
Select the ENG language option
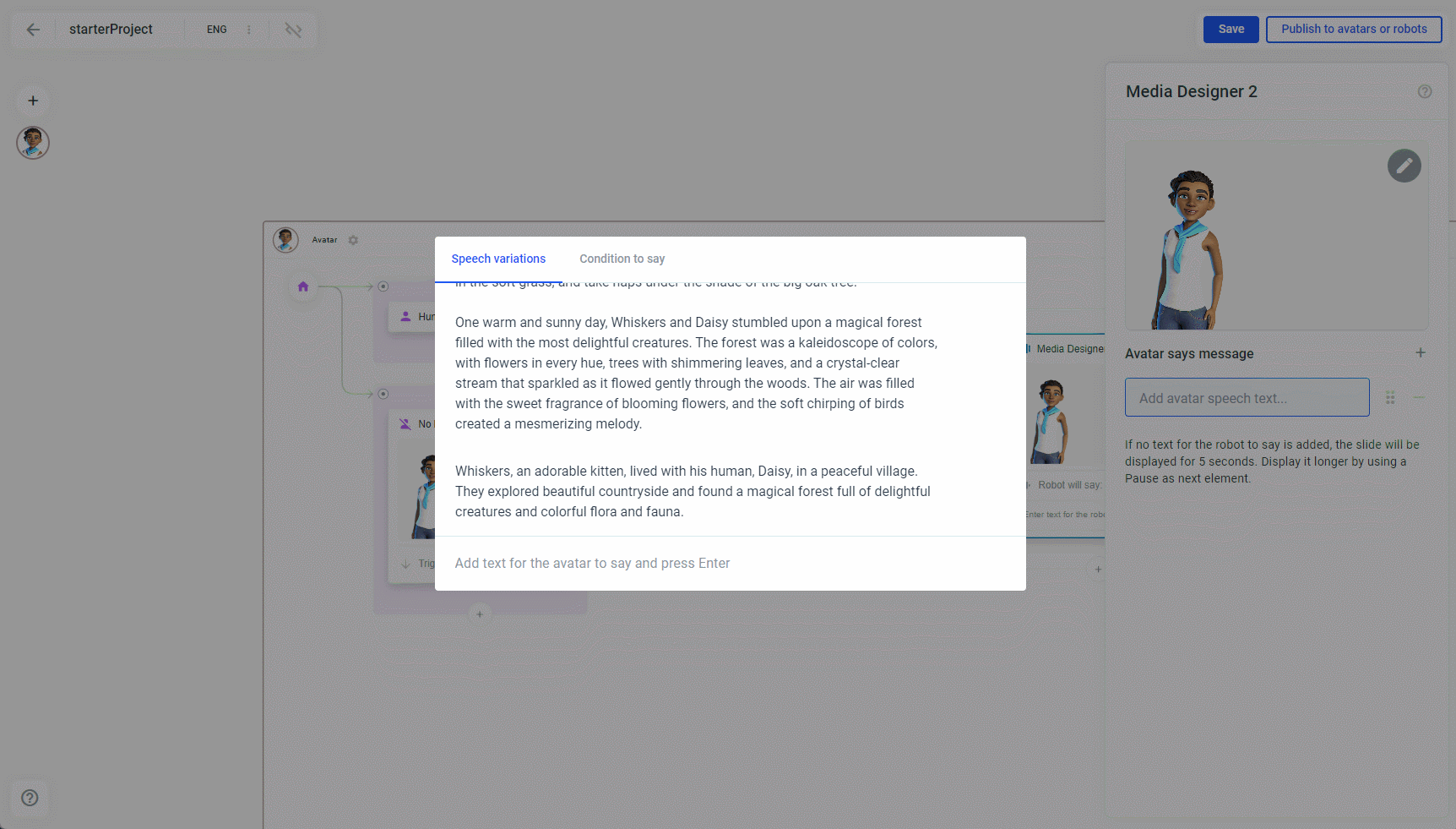[217, 30]
